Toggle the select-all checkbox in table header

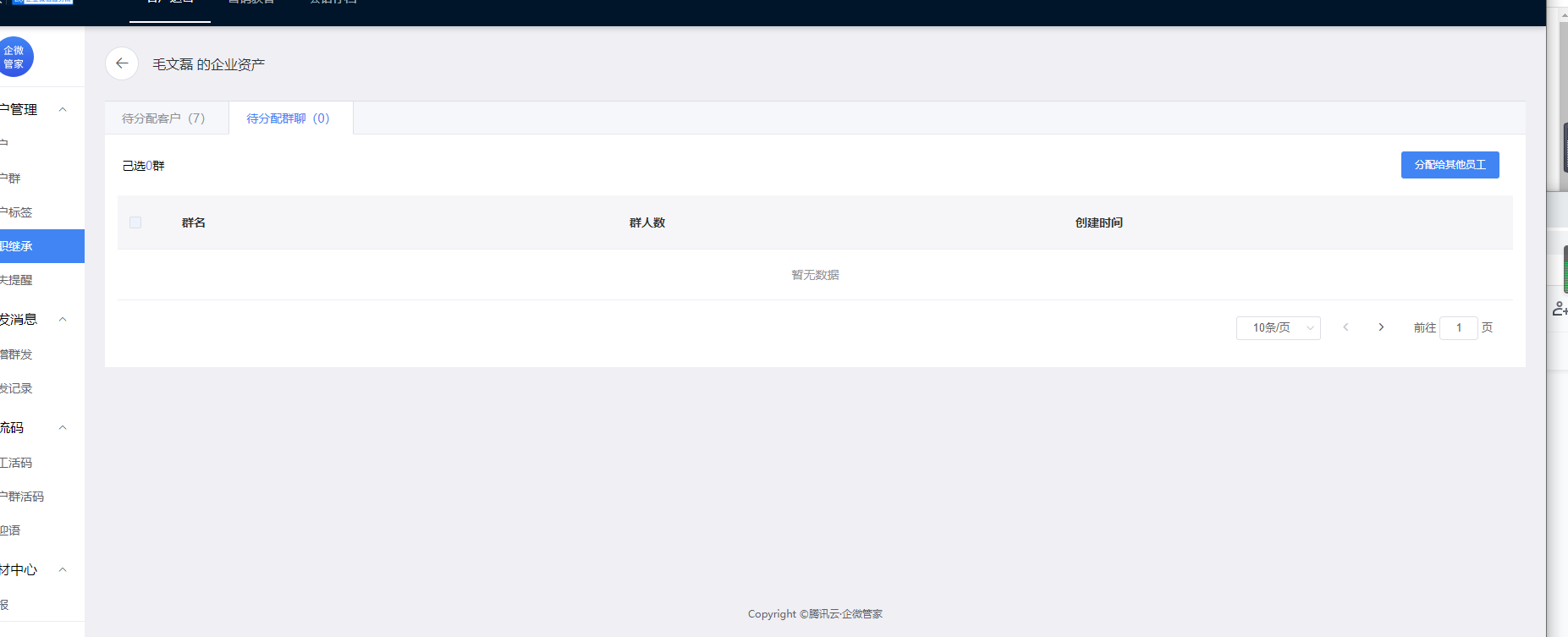(x=135, y=222)
